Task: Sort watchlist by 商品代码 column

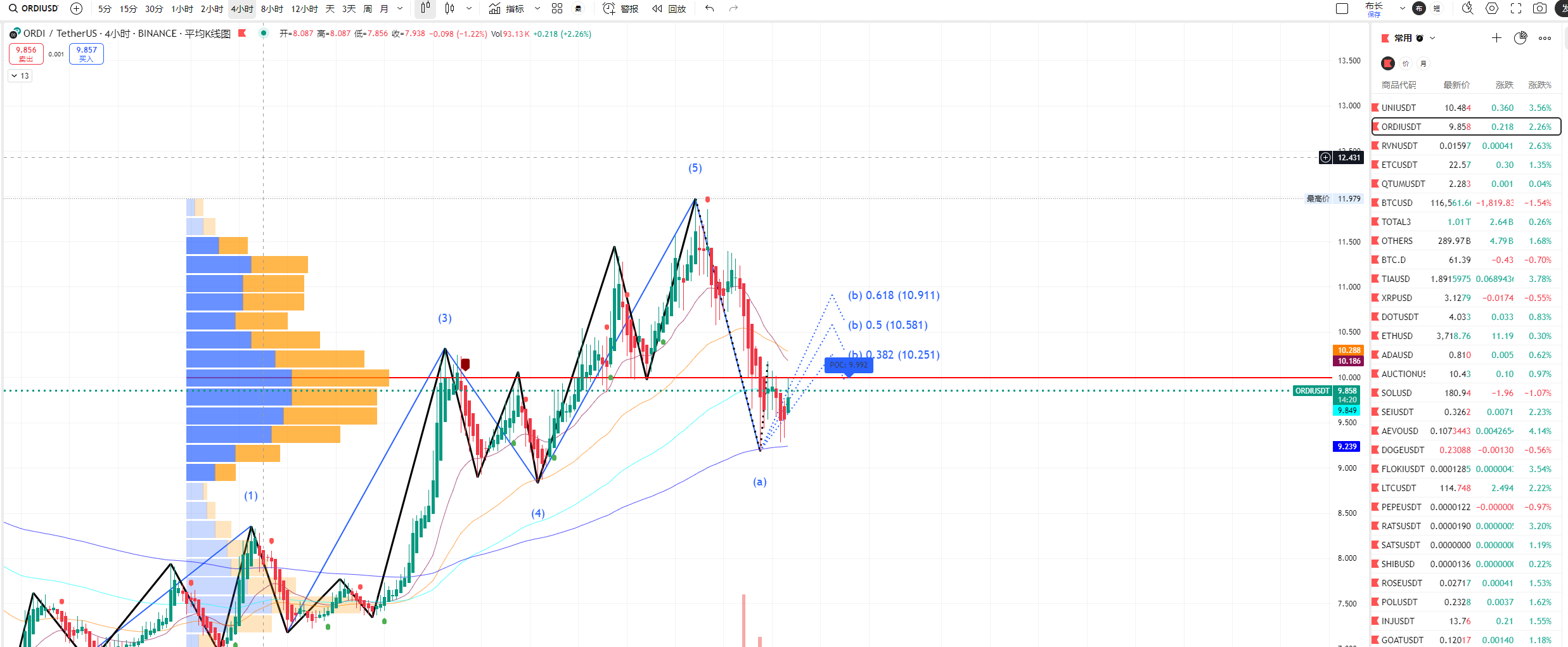Action: pos(1399,85)
